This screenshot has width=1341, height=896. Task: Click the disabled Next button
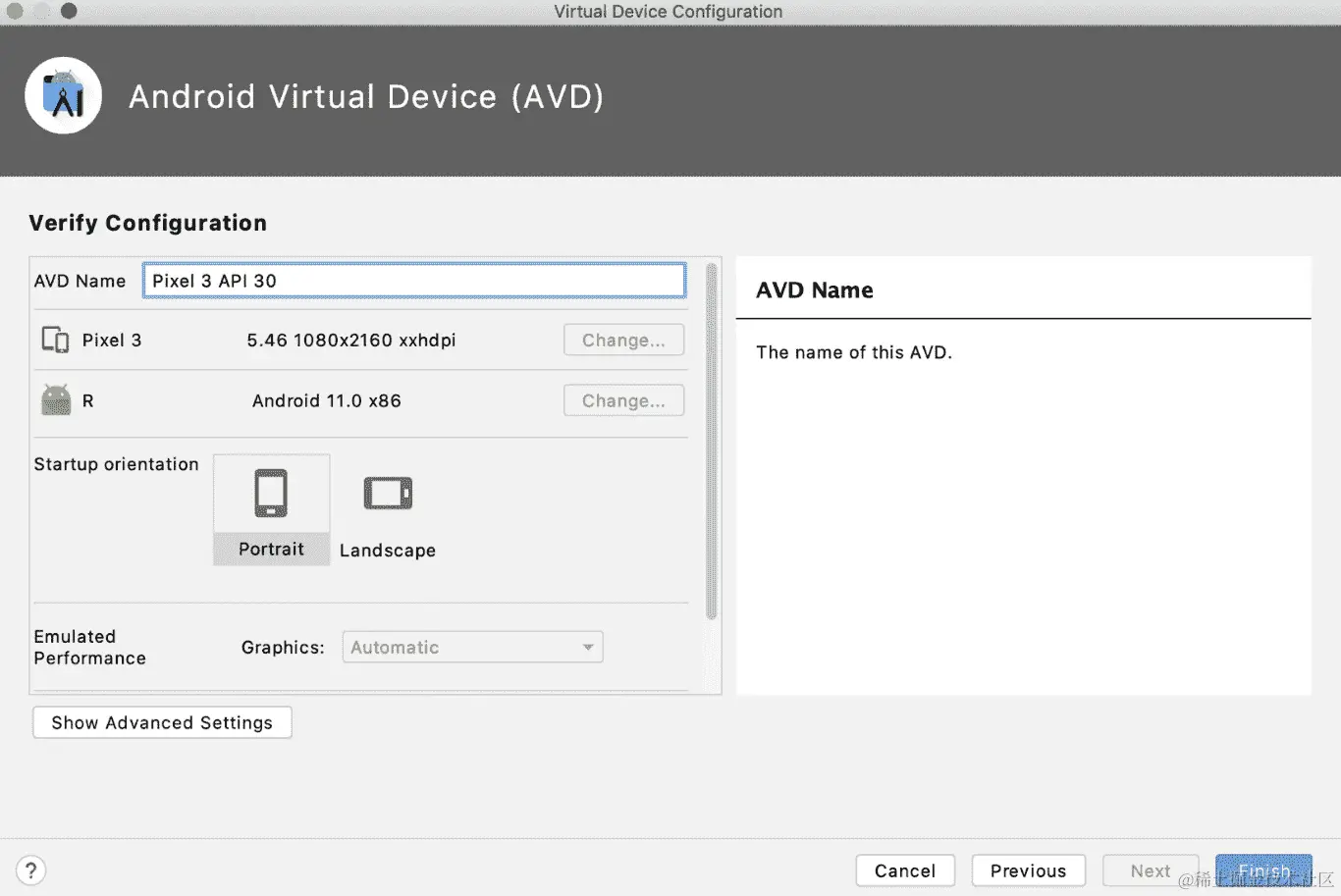(x=1150, y=870)
